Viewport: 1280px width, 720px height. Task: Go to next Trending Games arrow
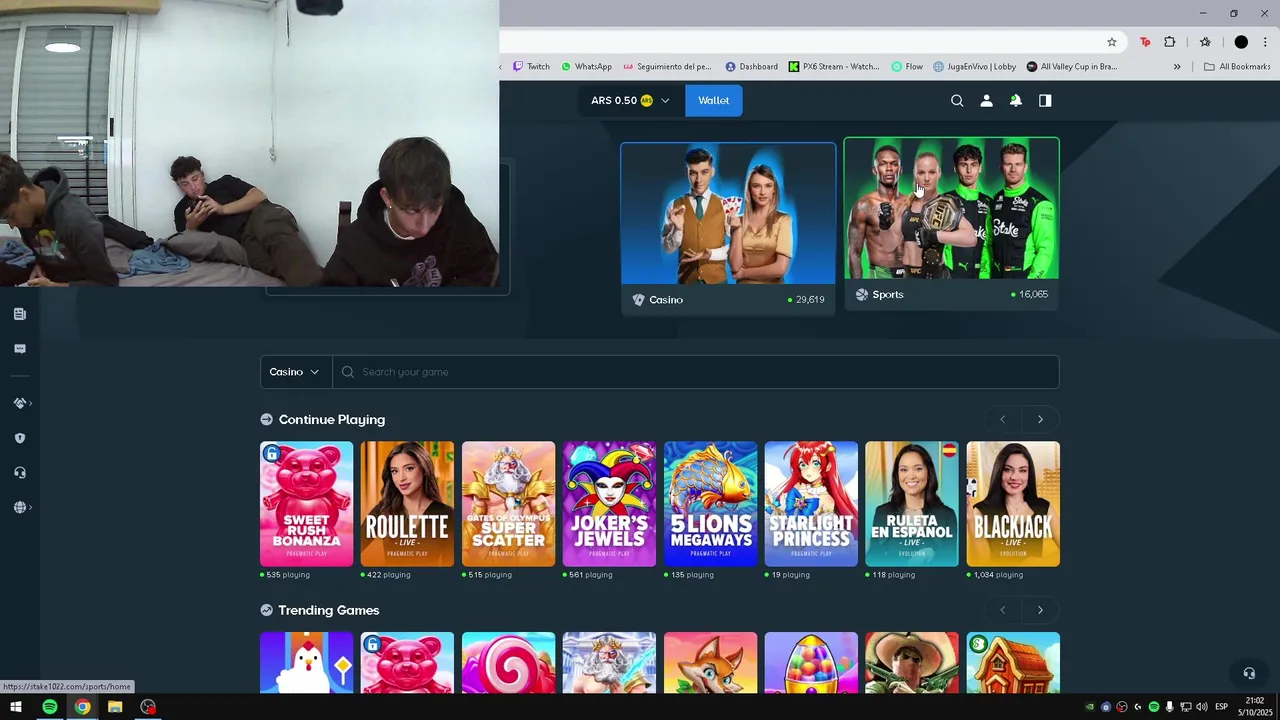tap(1040, 610)
